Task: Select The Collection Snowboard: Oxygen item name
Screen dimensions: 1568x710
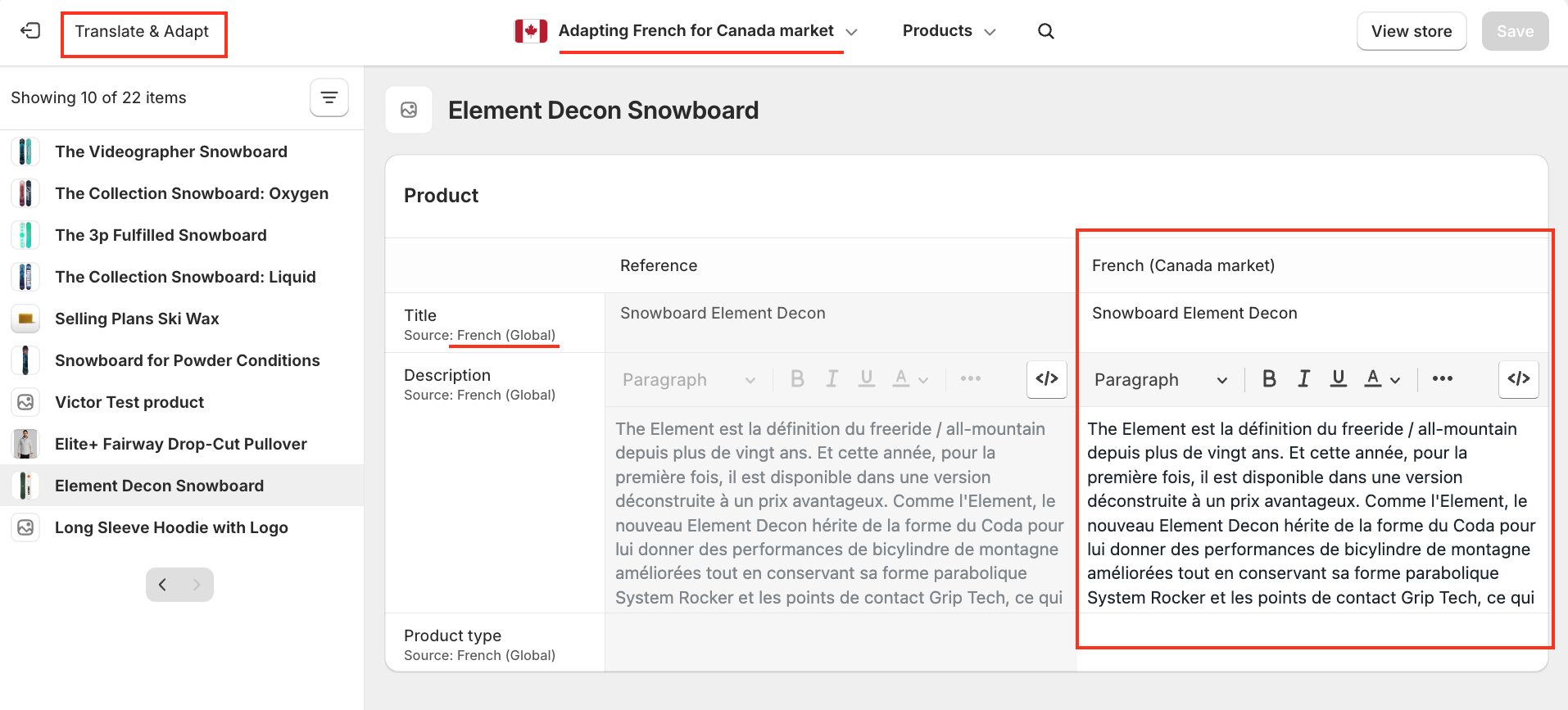Action: [x=192, y=193]
